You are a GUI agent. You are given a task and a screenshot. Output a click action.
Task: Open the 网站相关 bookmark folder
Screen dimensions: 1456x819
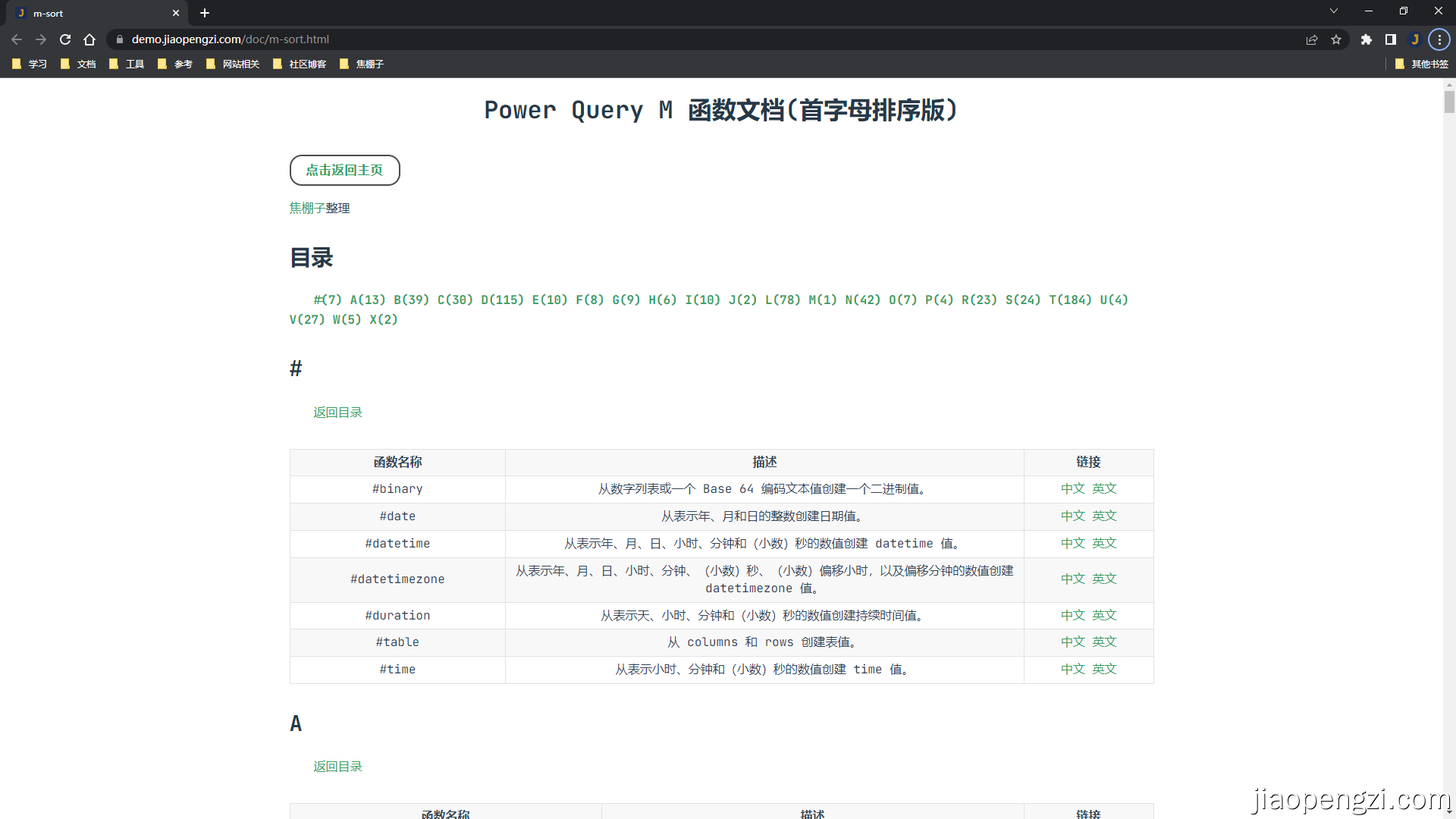pos(233,64)
